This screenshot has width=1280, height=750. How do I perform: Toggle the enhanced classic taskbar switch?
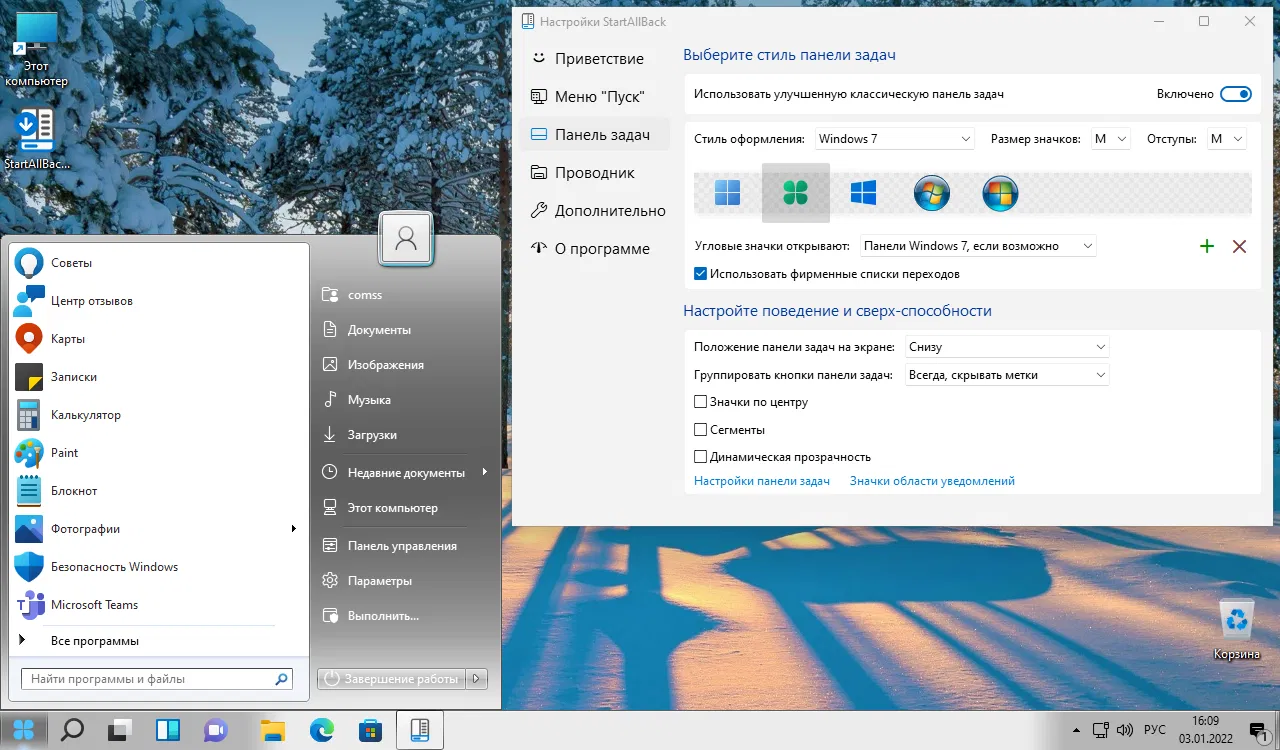[1236, 94]
